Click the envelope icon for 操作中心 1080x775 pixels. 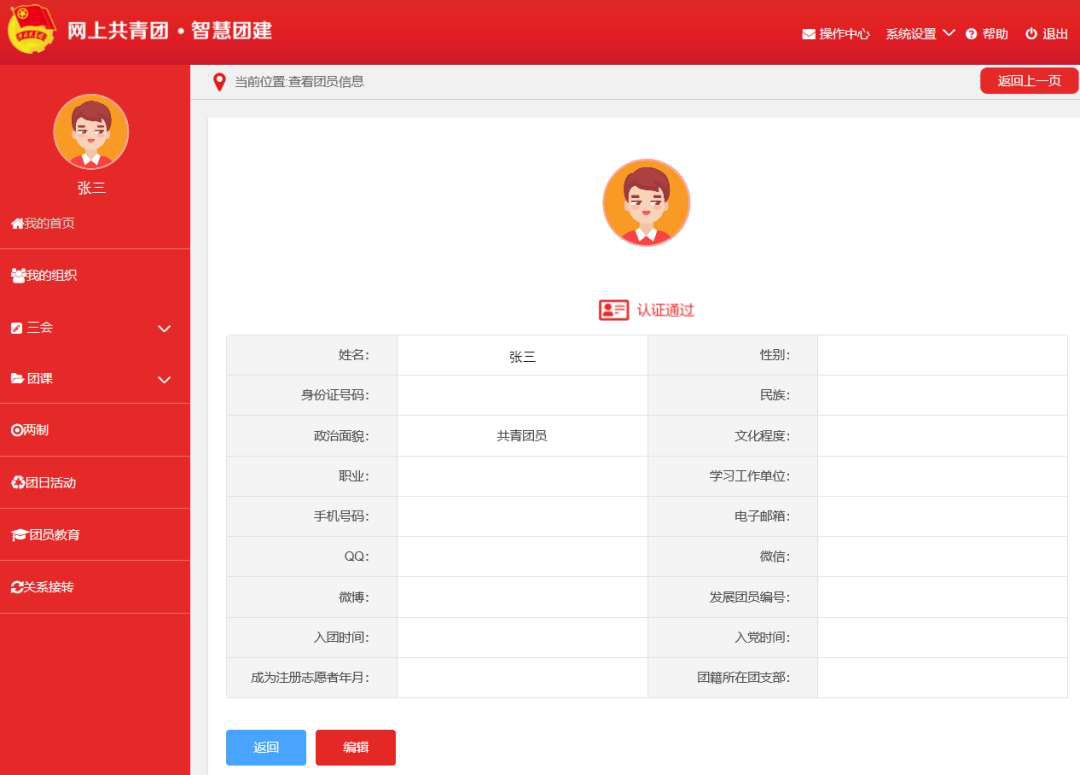coord(809,34)
